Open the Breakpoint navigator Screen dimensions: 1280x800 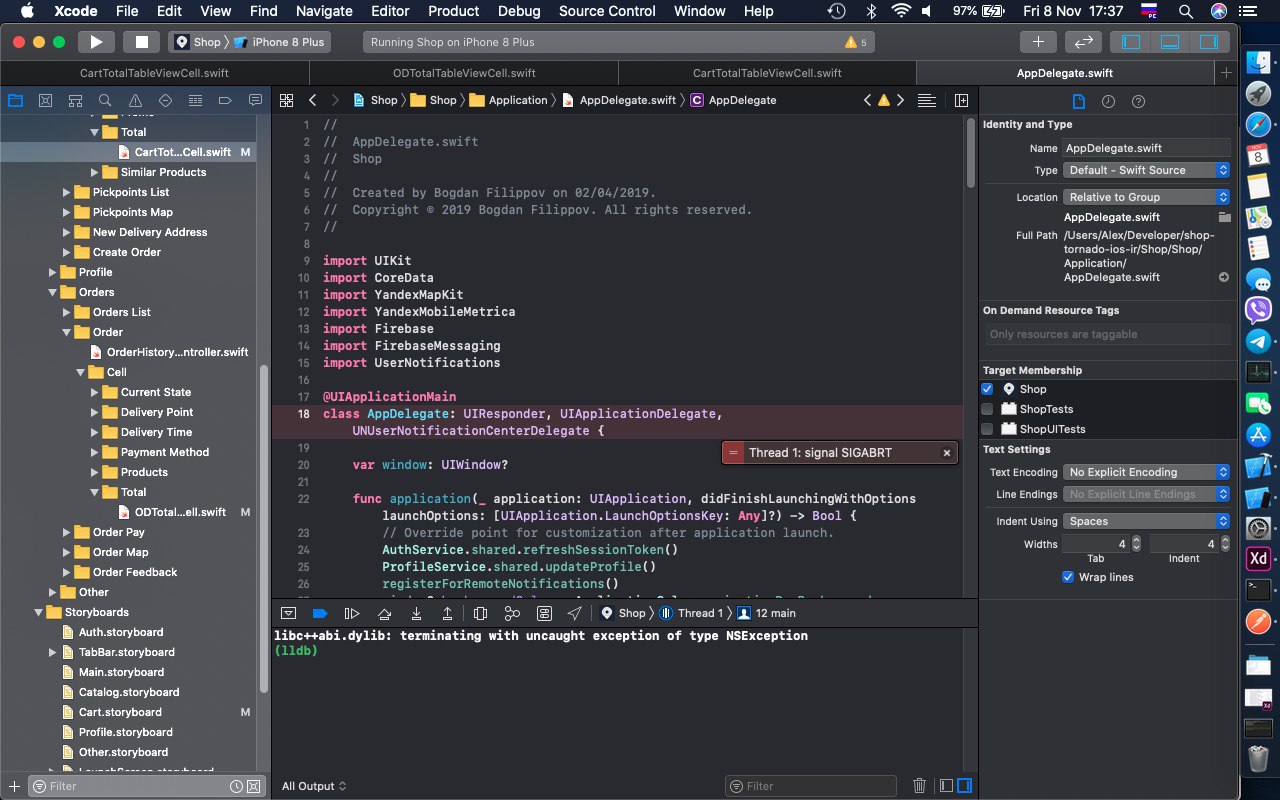pyautogui.click(x=225, y=100)
